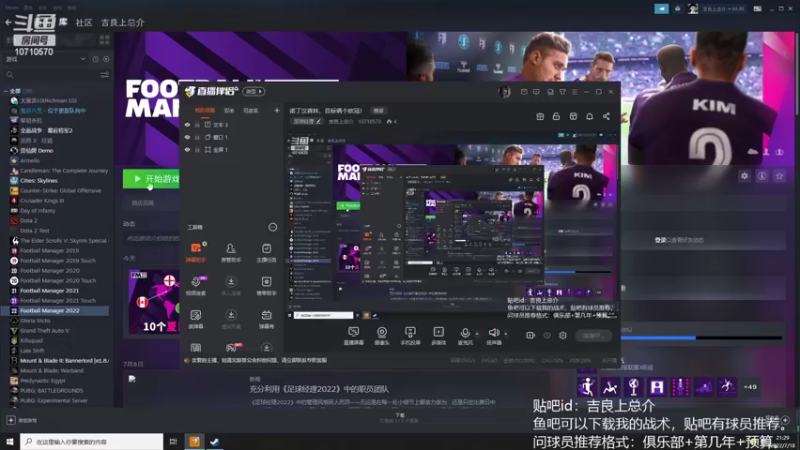Screen dimensions: 800x450
Task: Click the share icon in 直播伴侣 header
Action: pyautogui.click(x=606, y=116)
